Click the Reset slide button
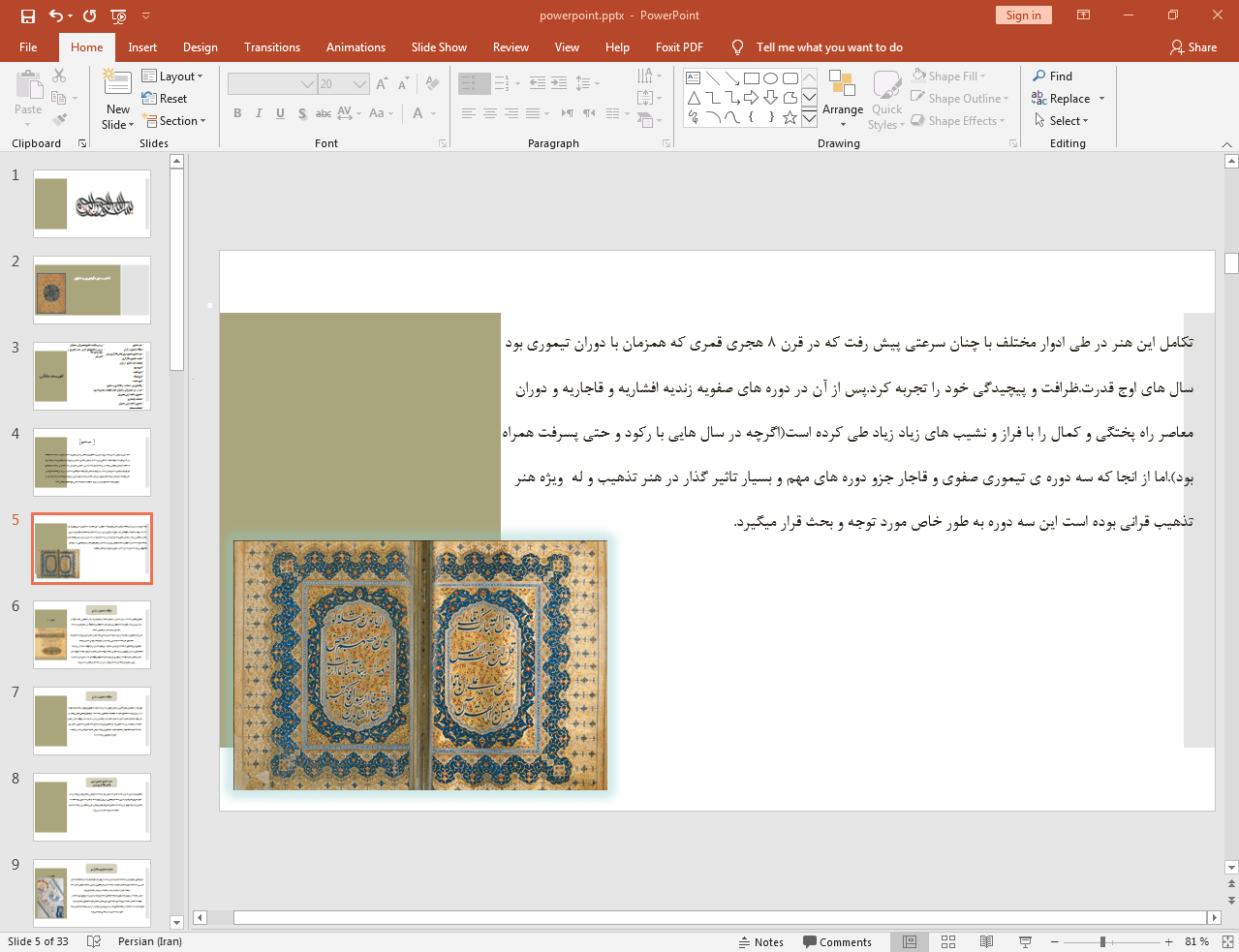 coord(165,99)
